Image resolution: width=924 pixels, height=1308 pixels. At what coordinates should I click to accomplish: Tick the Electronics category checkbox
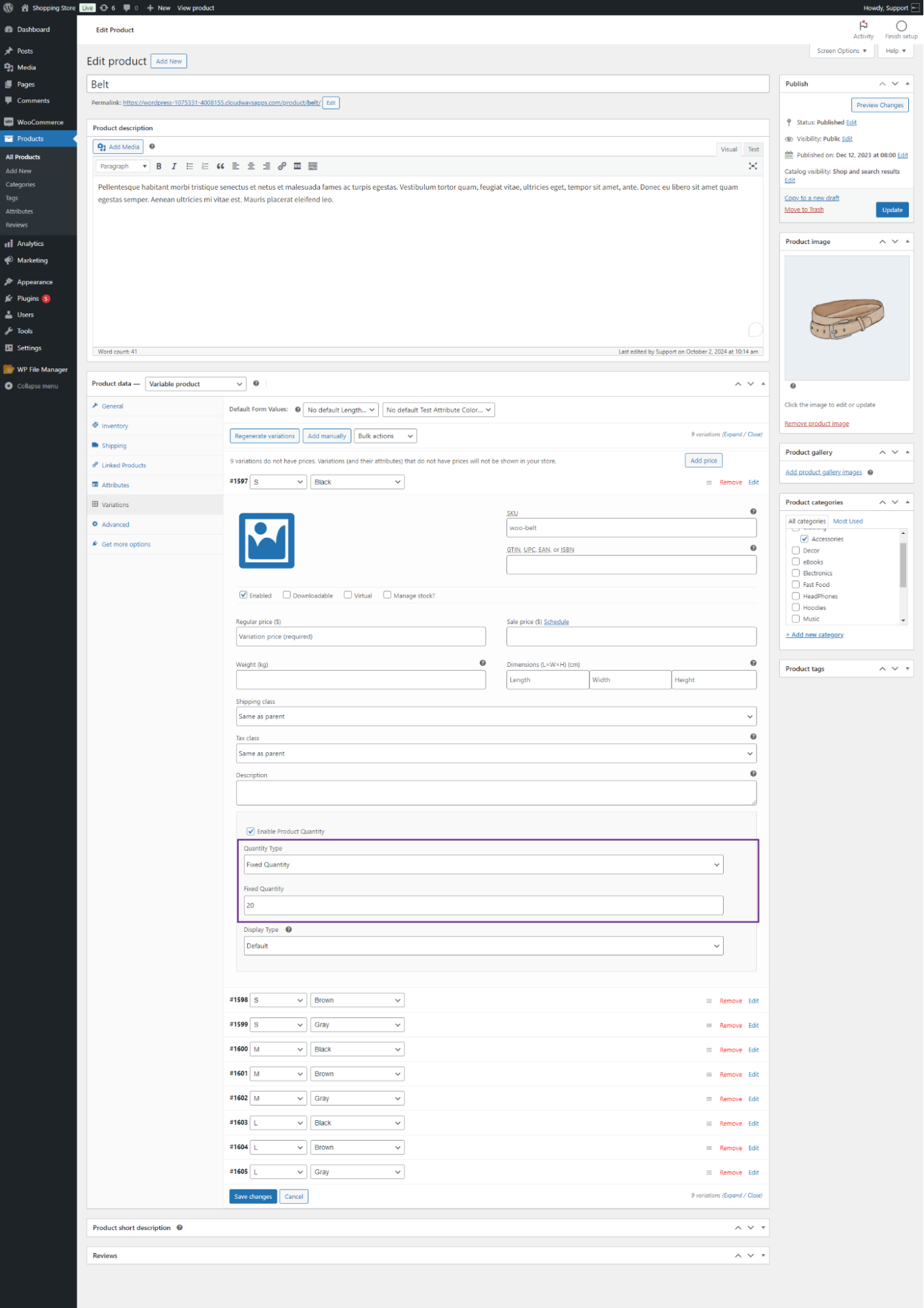coord(796,573)
